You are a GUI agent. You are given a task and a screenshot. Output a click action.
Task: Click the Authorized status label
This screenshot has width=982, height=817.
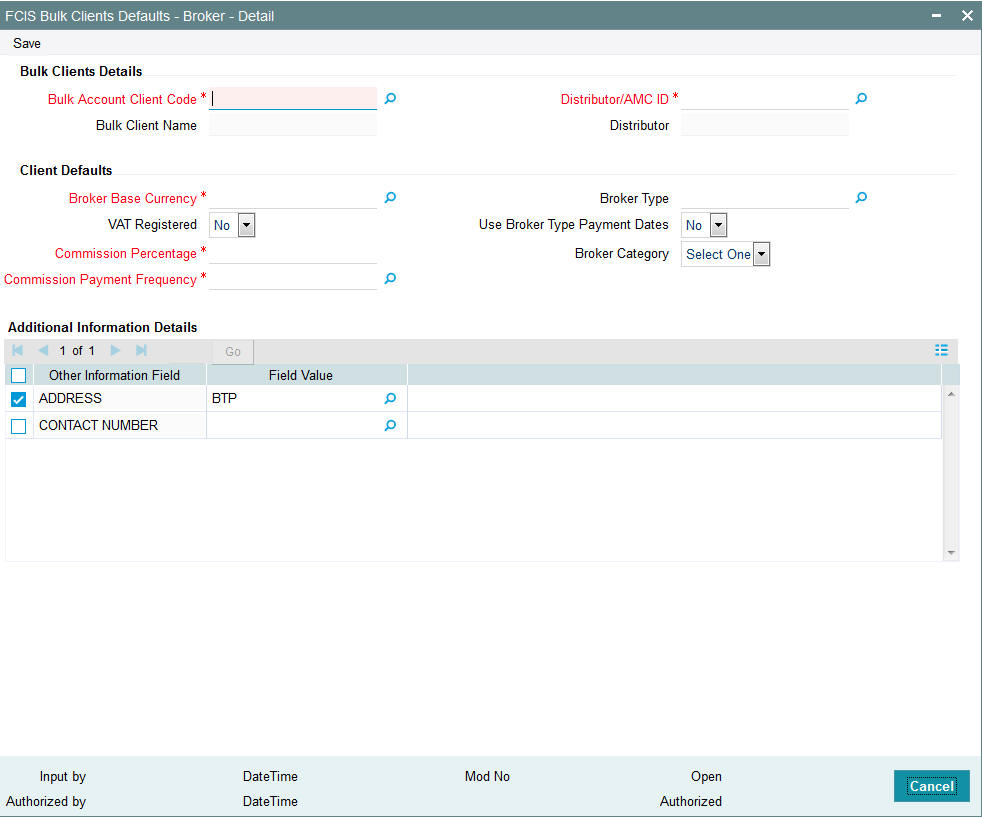pyautogui.click(x=691, y=801)
